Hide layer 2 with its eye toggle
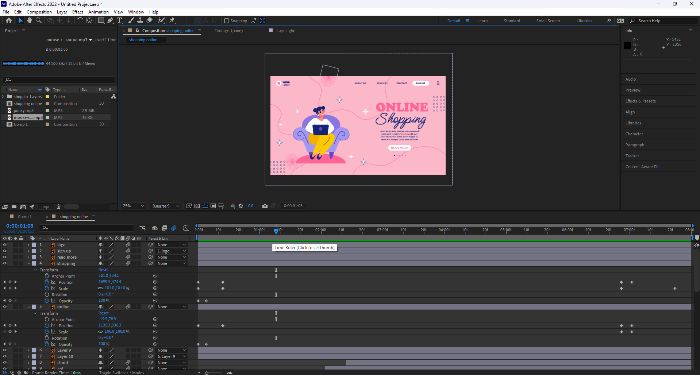The image size is (700, 375). 4,251
